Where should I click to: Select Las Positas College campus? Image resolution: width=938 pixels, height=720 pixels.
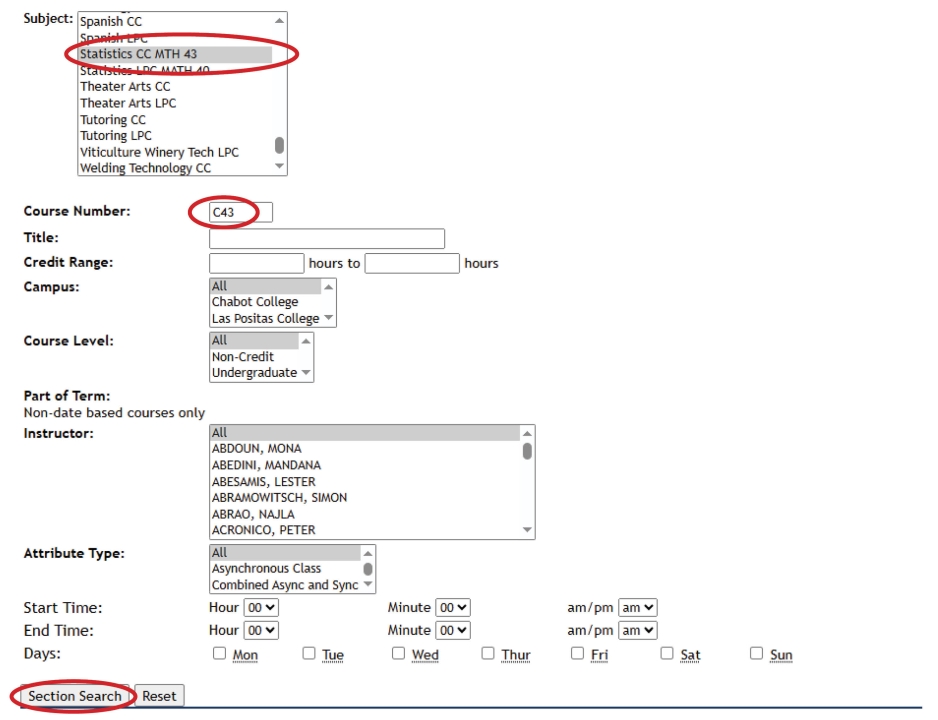point(266,318)
